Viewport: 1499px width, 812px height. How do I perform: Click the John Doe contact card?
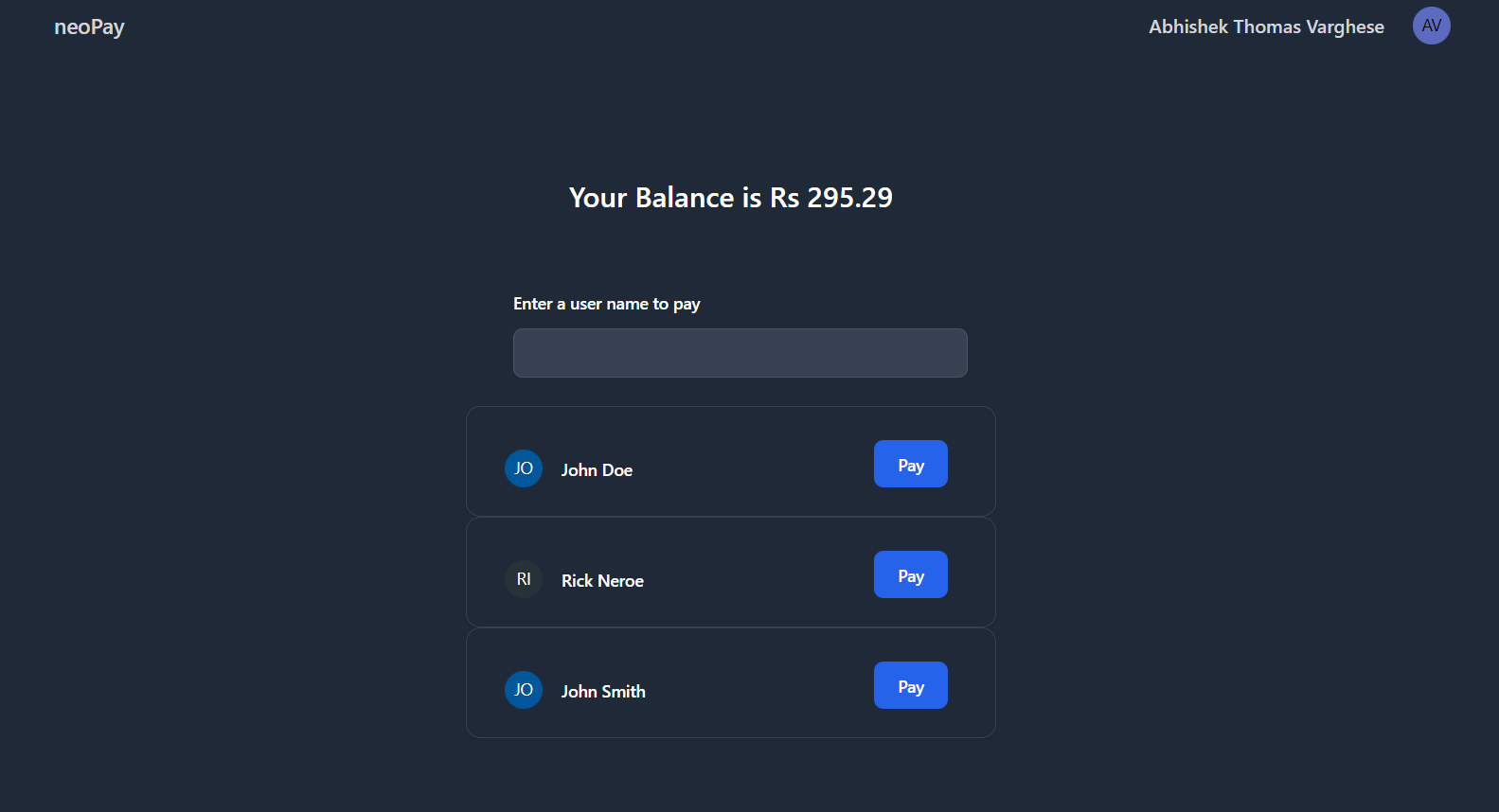[x=730, y=461]
